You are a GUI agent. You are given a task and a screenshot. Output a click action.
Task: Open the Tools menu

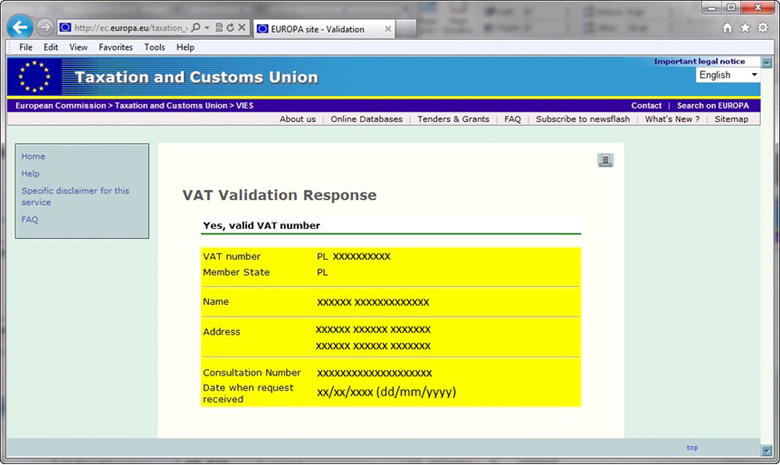(x=155, y=47)
